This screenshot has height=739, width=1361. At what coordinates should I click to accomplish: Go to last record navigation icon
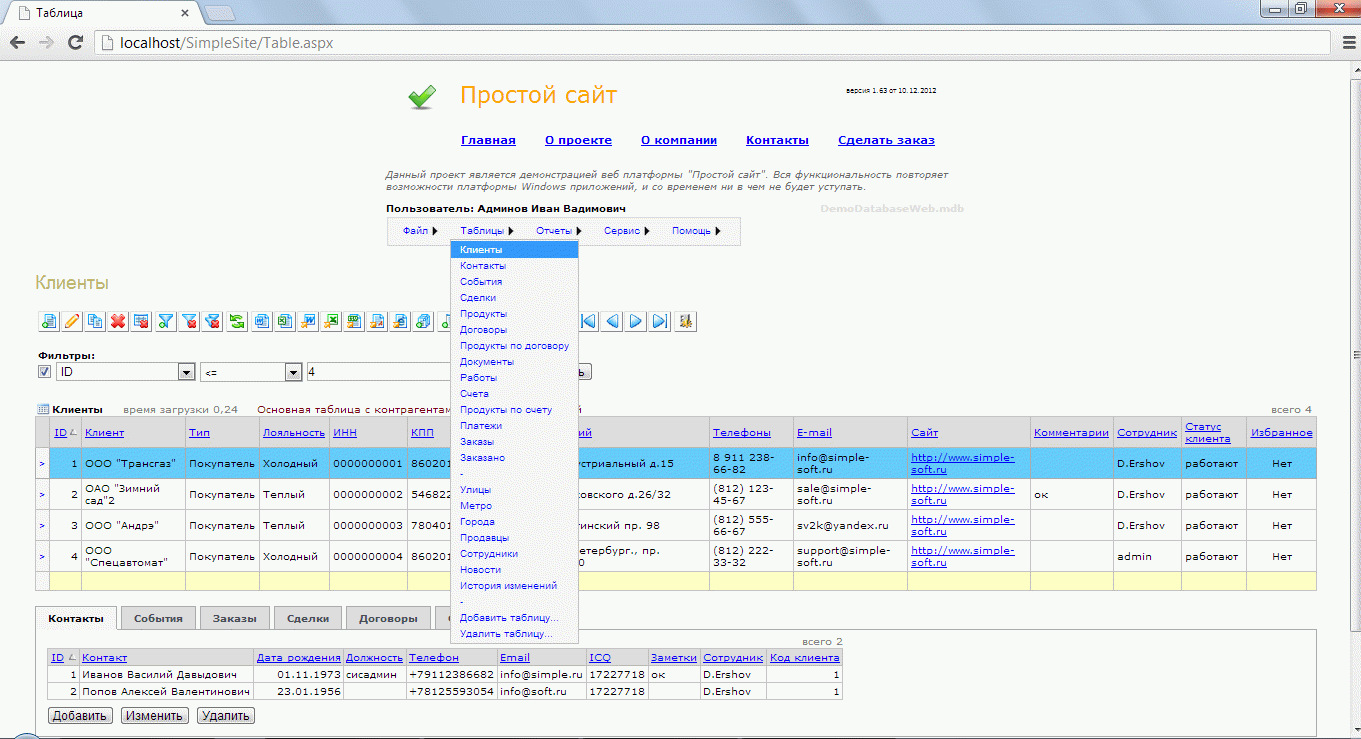660,321
